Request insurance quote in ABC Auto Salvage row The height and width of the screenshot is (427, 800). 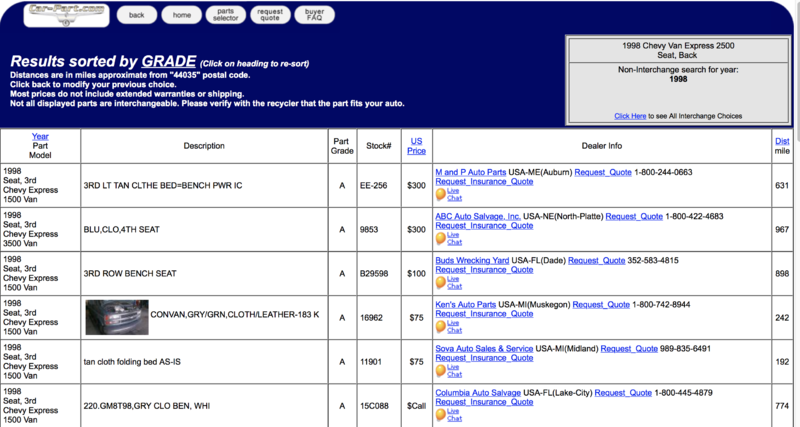484,225
